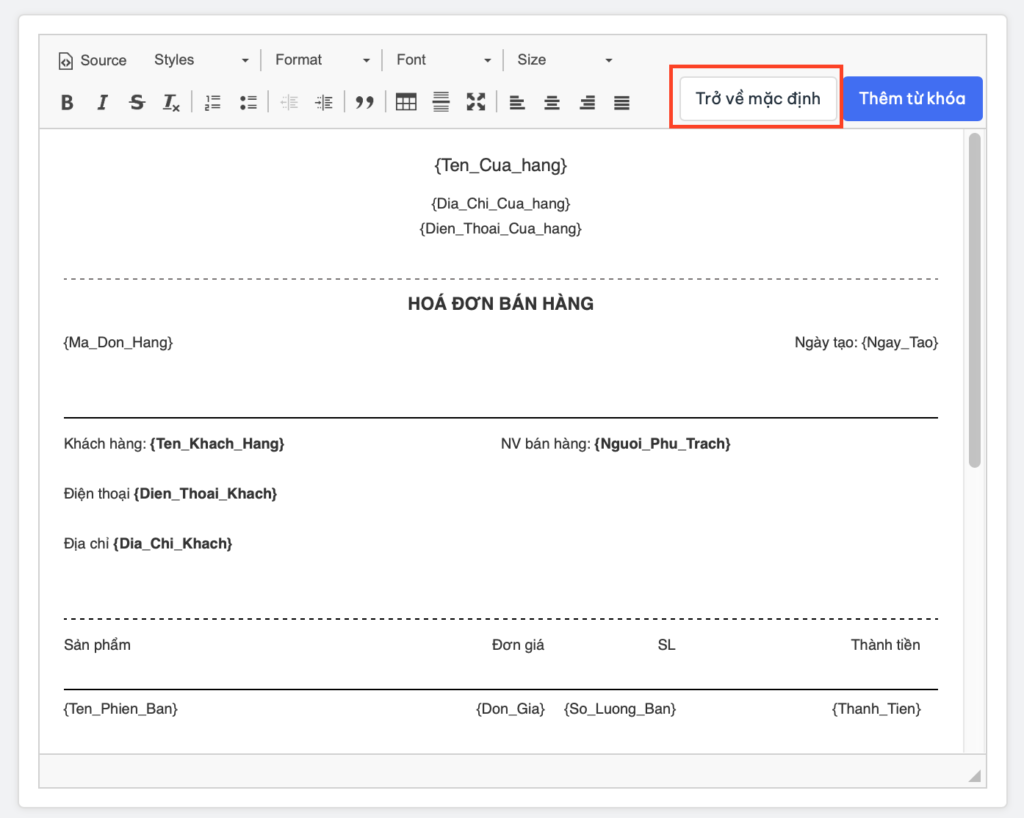Toggle italic text style

102,102
